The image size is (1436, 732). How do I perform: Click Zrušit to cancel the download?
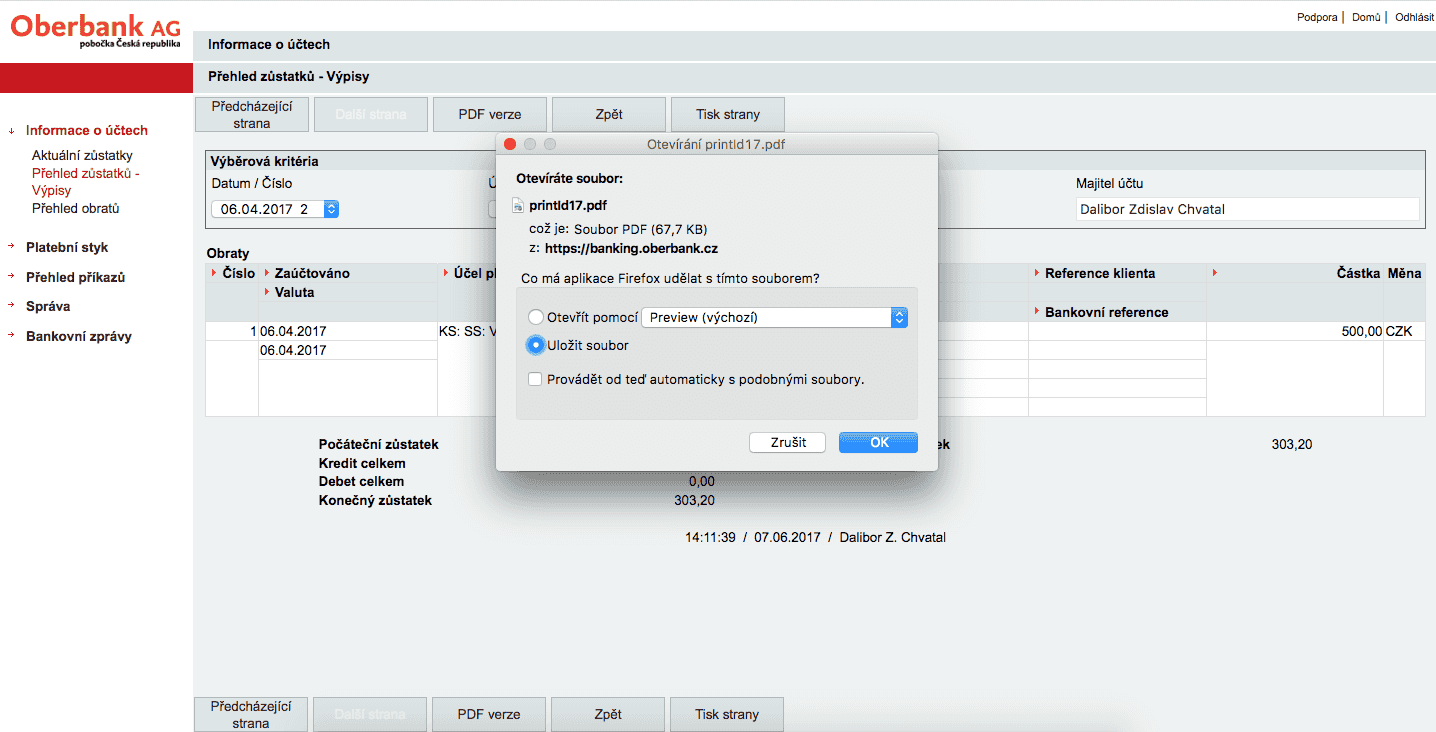pyautogui.click(x=788, y=442)
